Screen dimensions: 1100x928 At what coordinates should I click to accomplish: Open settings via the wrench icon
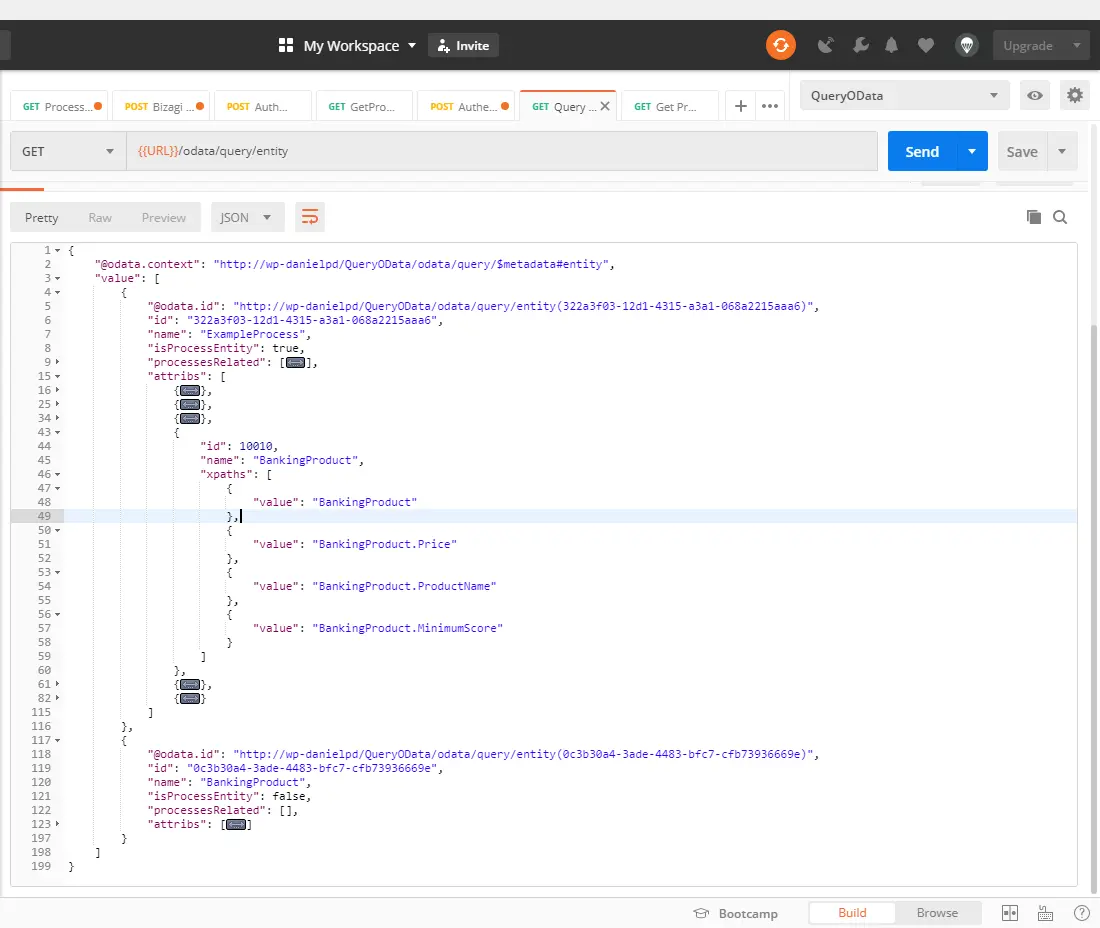860,46
